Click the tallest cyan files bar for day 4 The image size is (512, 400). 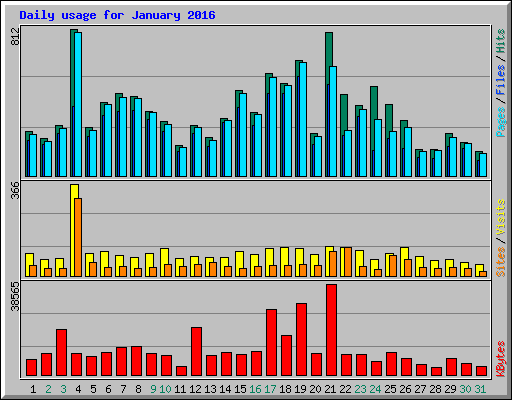[78, 104]
